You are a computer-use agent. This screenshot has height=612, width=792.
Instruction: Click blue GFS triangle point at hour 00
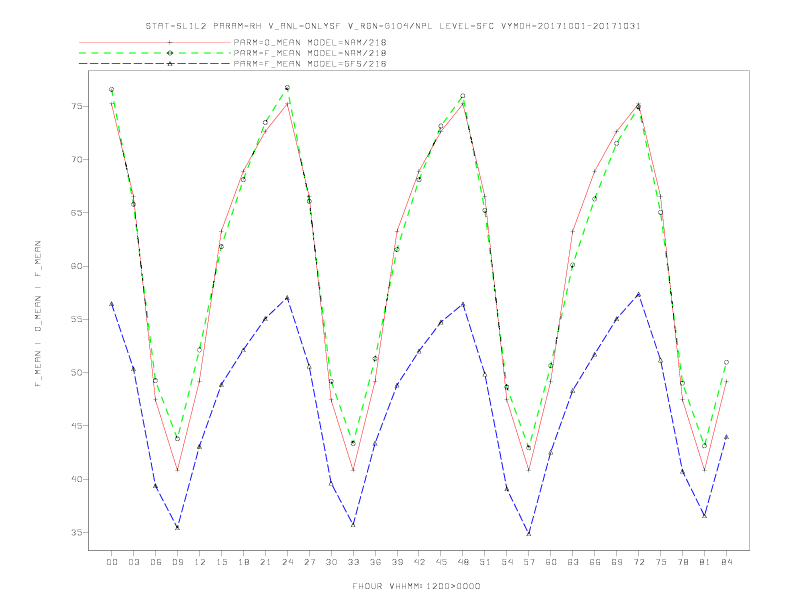point(112,304)
